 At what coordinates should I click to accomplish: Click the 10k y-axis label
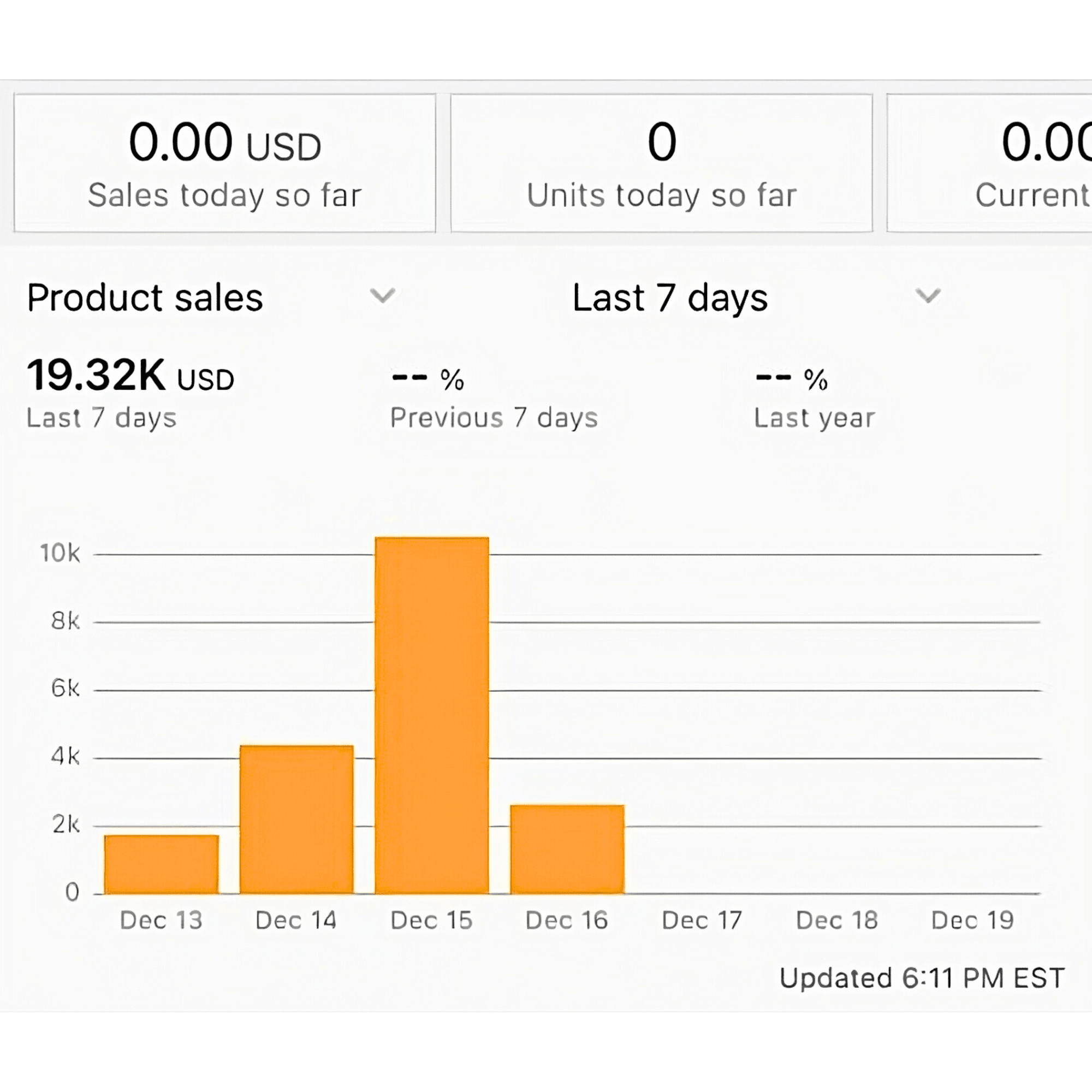coord(60,553)
